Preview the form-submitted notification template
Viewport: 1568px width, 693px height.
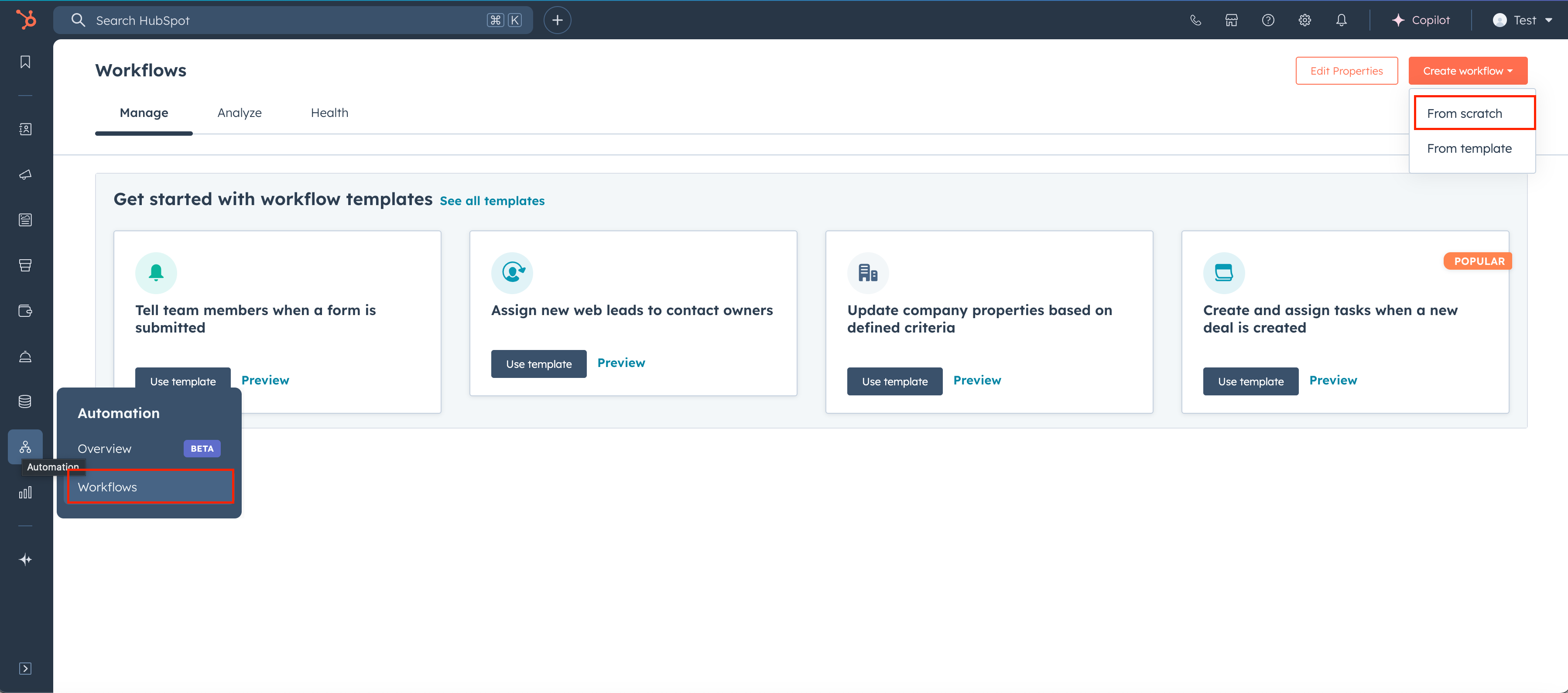point(265,381)
